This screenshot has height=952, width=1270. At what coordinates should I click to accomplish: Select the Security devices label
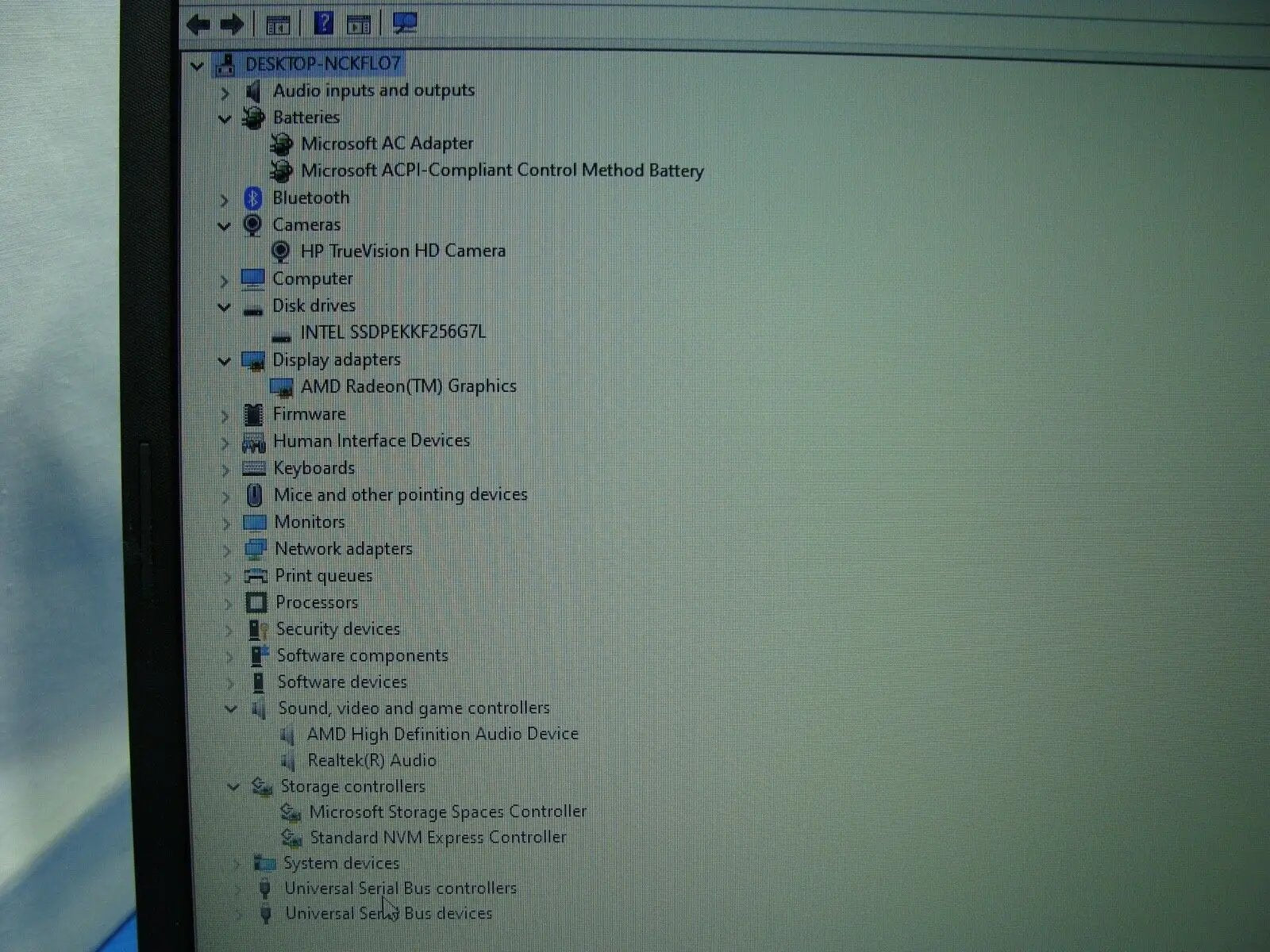click(338, 629)
